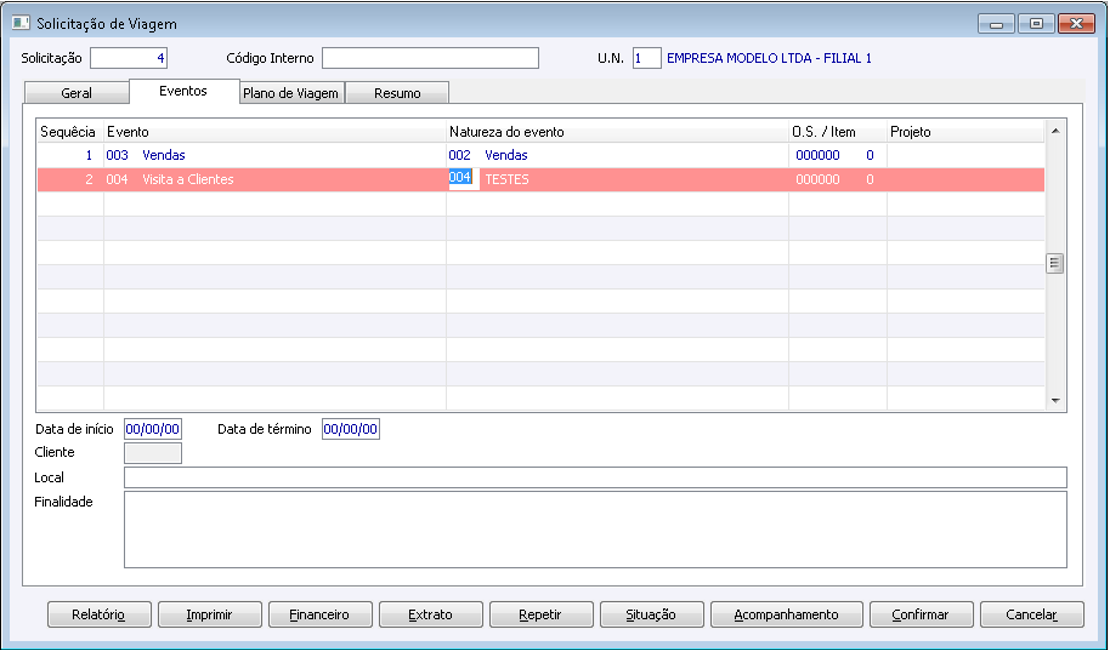Screen dimensions: 1108x650
Task: Click the events grid scrollbar thumb
Action: [1055, 264]
